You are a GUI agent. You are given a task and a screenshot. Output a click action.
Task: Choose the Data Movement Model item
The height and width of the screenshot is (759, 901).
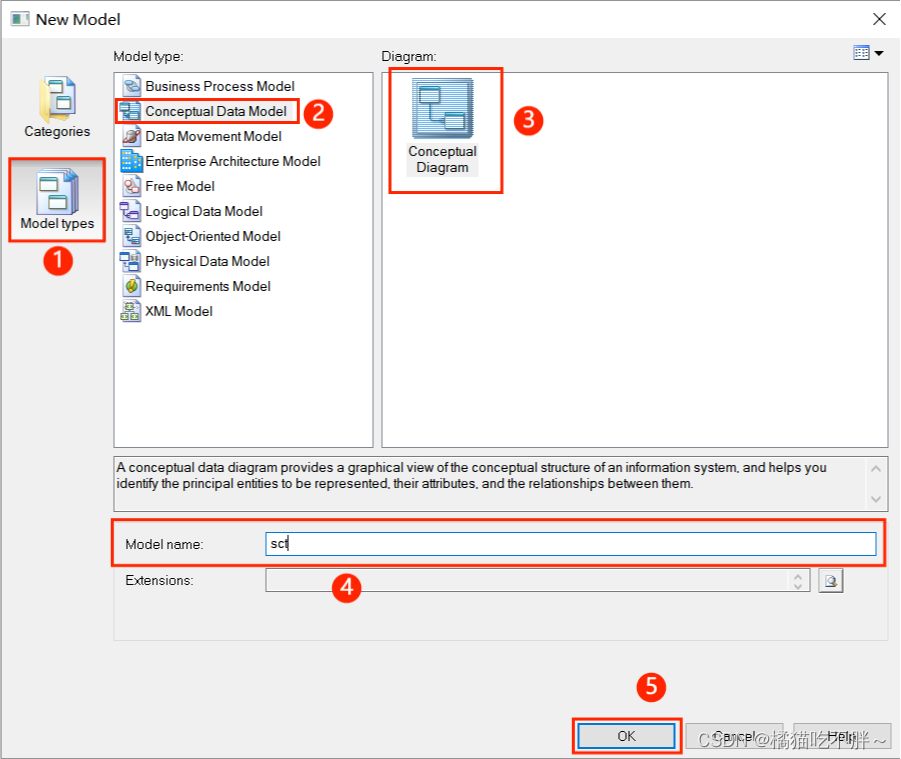click(213, 136)
